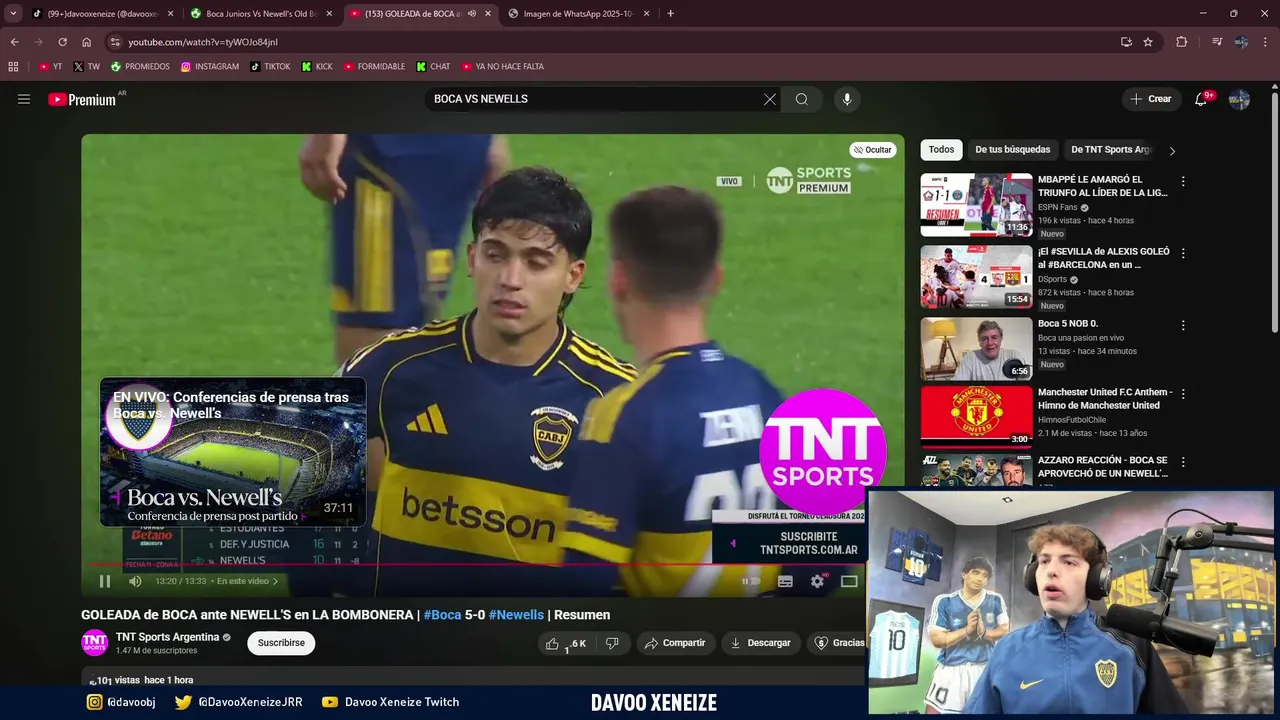Viewport: 1280px width, 720px height.
Task: Open options for the Azzaro Reacción video
Action: 1183,462
